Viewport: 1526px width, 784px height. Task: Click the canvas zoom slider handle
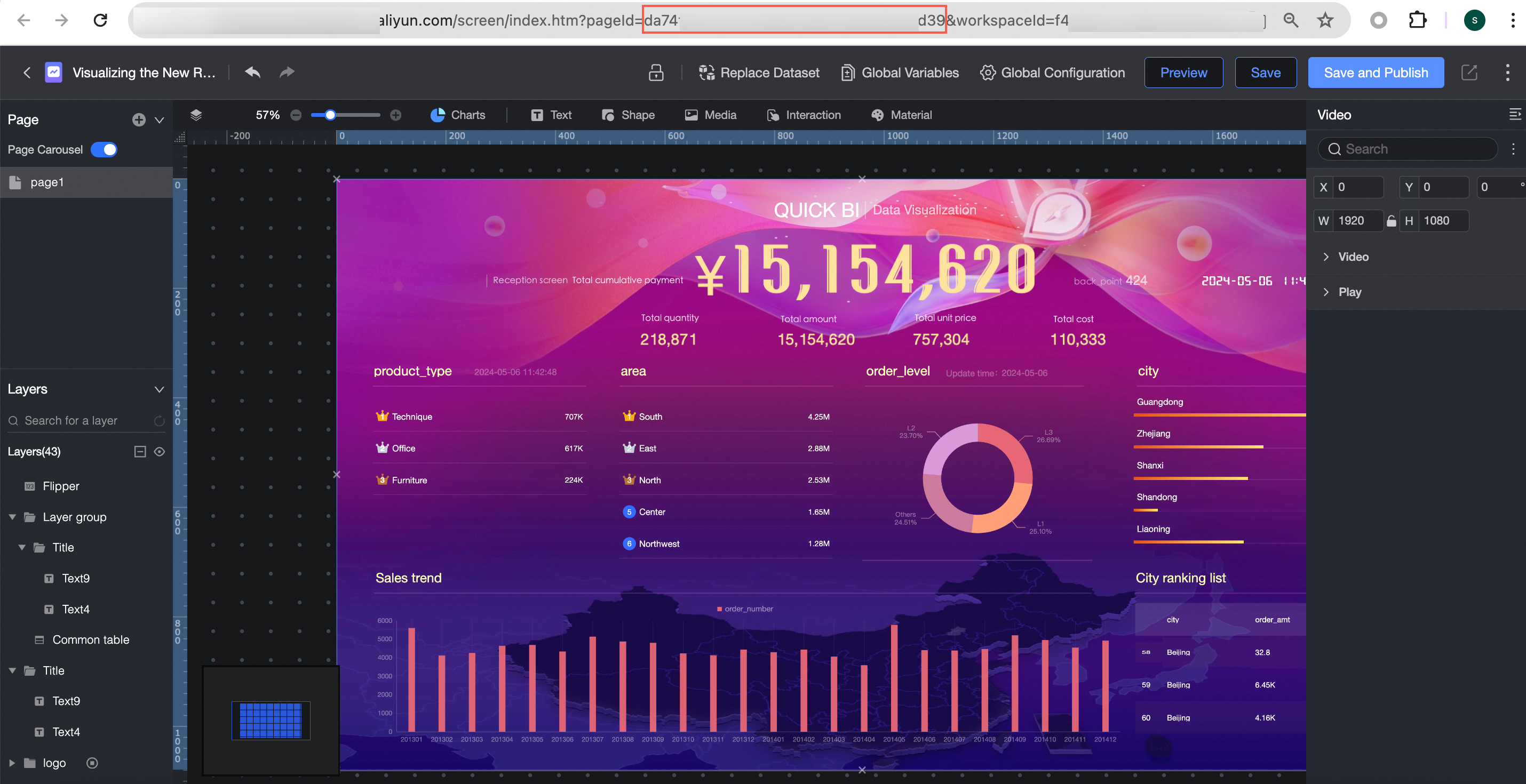(x=331, y=115)
